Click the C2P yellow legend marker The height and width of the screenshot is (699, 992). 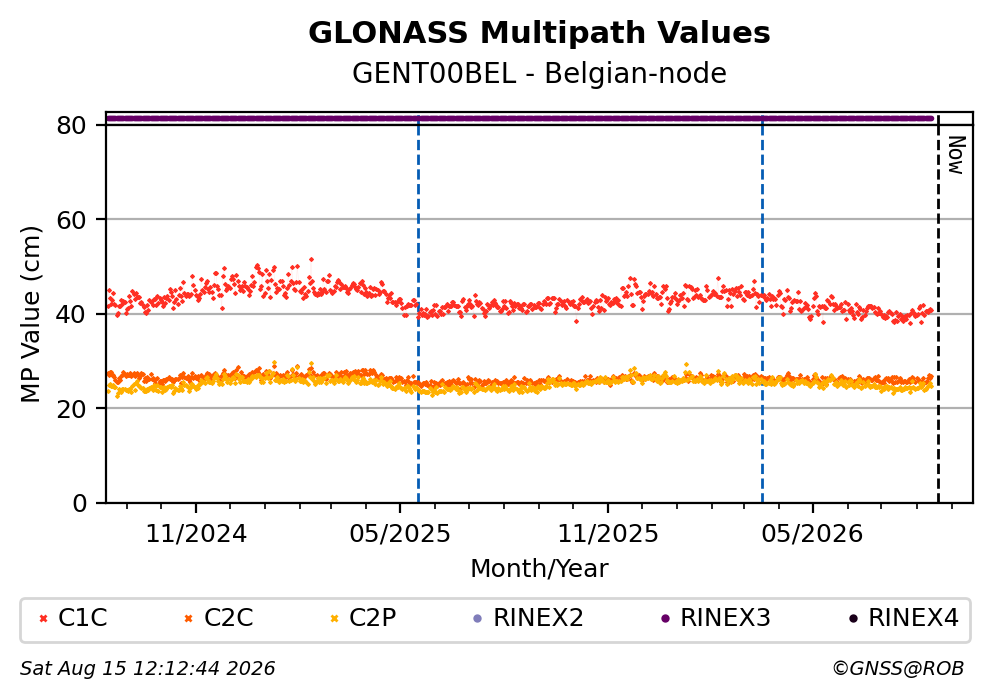point(335,619)
